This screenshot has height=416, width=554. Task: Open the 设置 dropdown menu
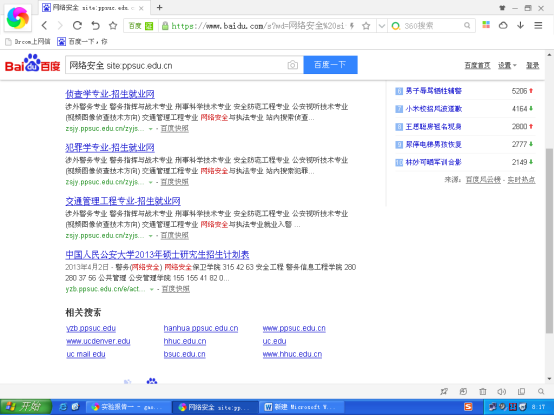[x=507, y=65]
